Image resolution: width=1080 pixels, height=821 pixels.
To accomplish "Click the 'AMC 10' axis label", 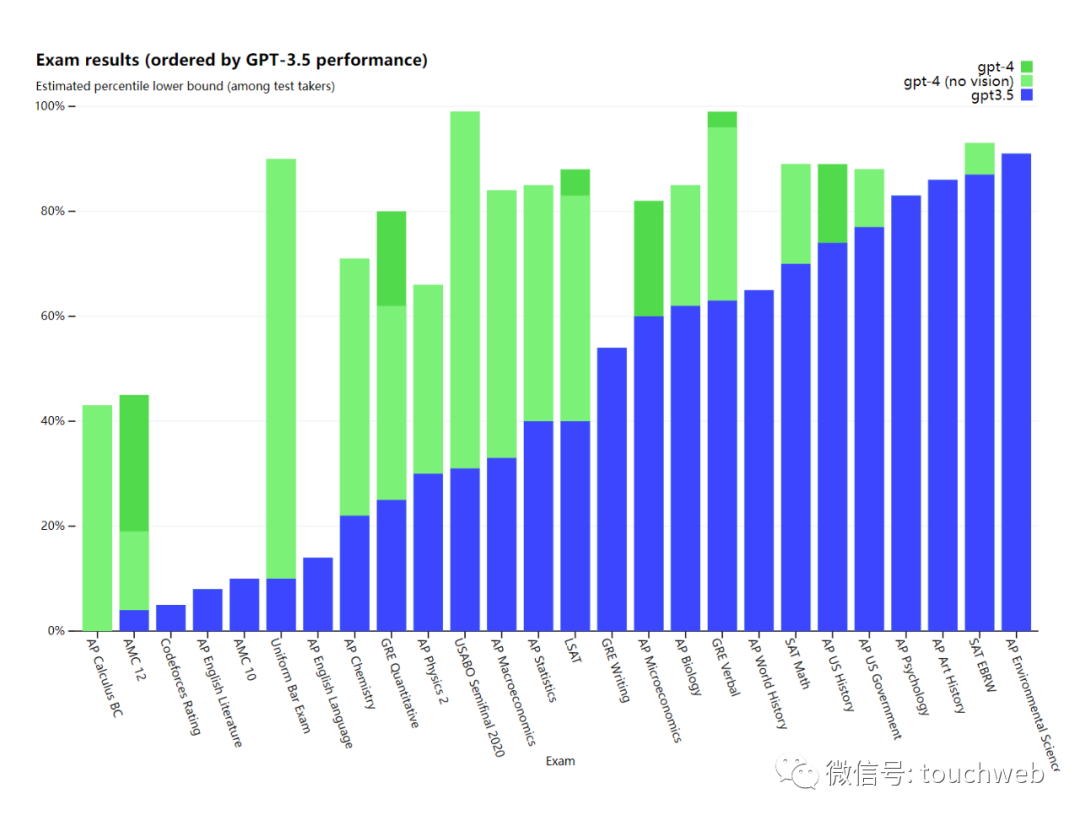I will pos(245,660).
